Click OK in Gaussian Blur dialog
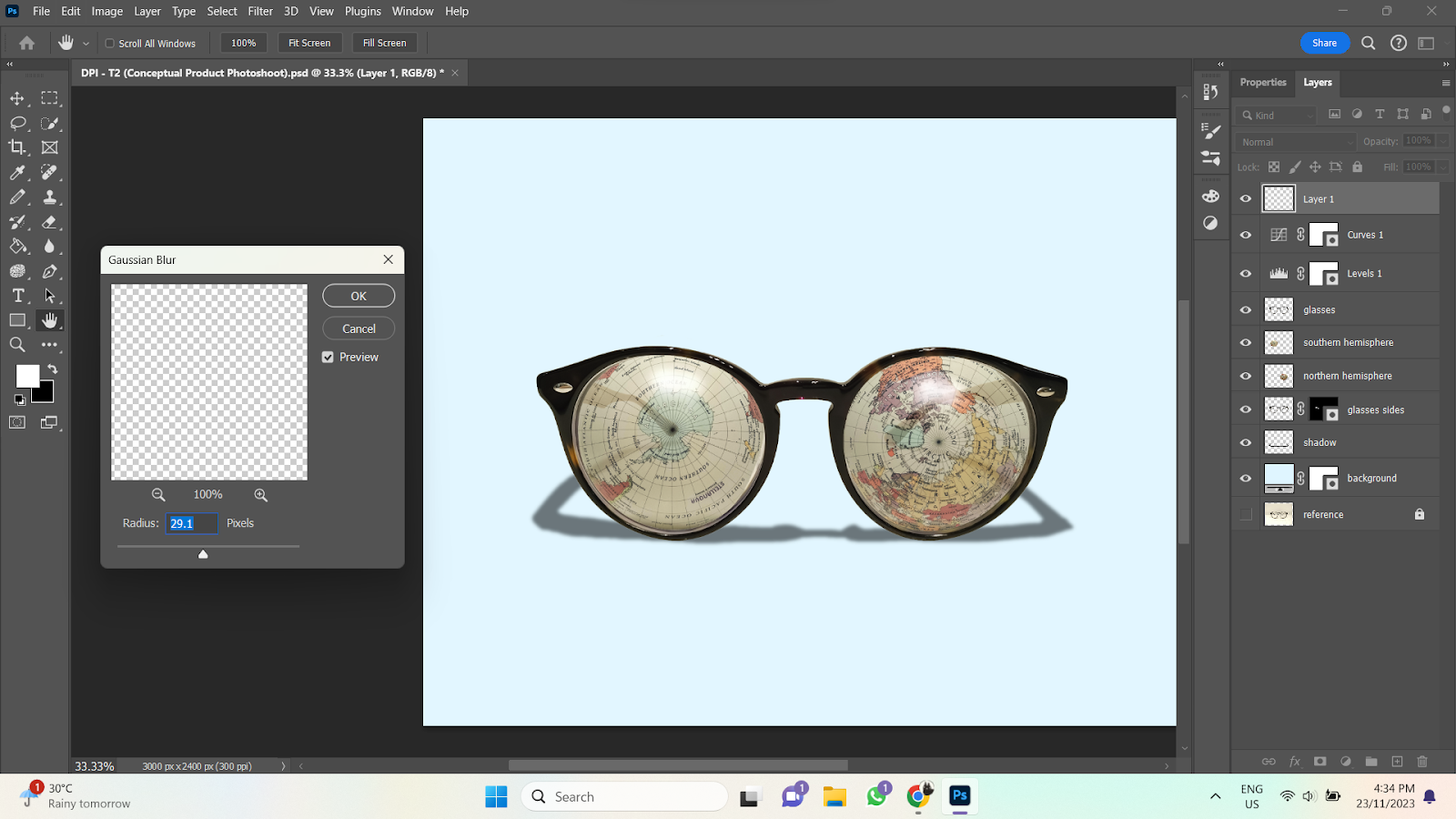 (359, 296)
